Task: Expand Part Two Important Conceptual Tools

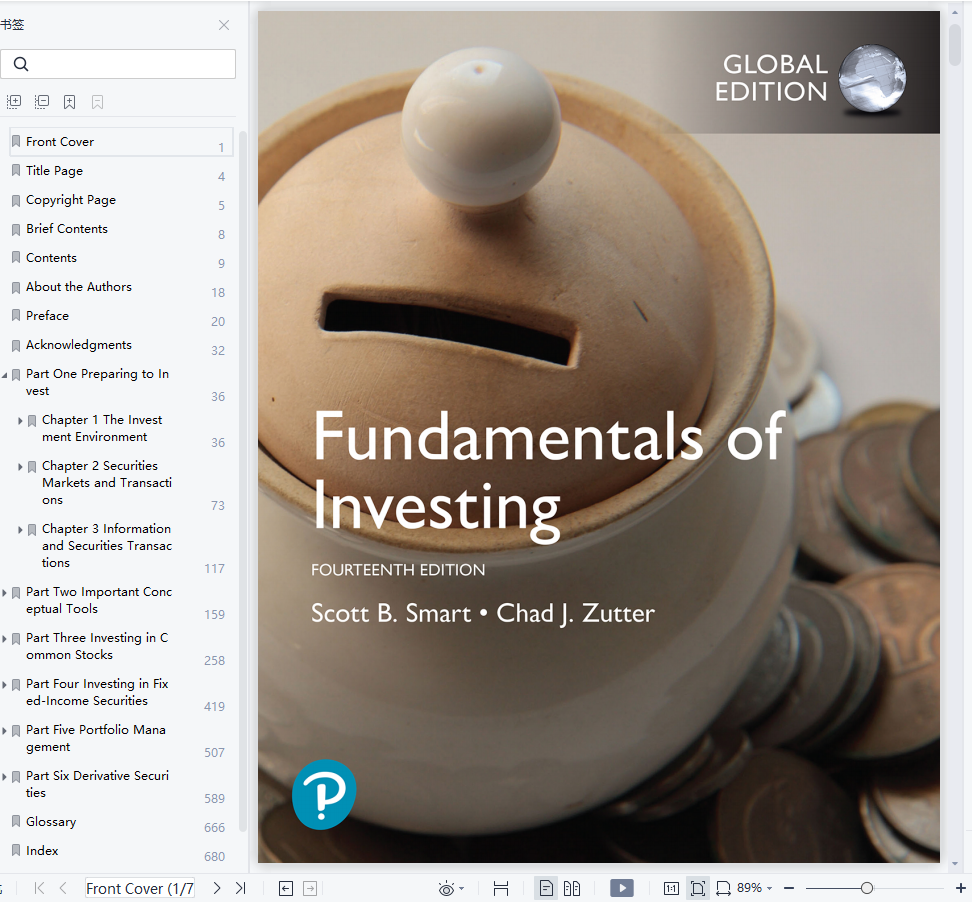Action: pyautogui.click(x=4, y=593)
